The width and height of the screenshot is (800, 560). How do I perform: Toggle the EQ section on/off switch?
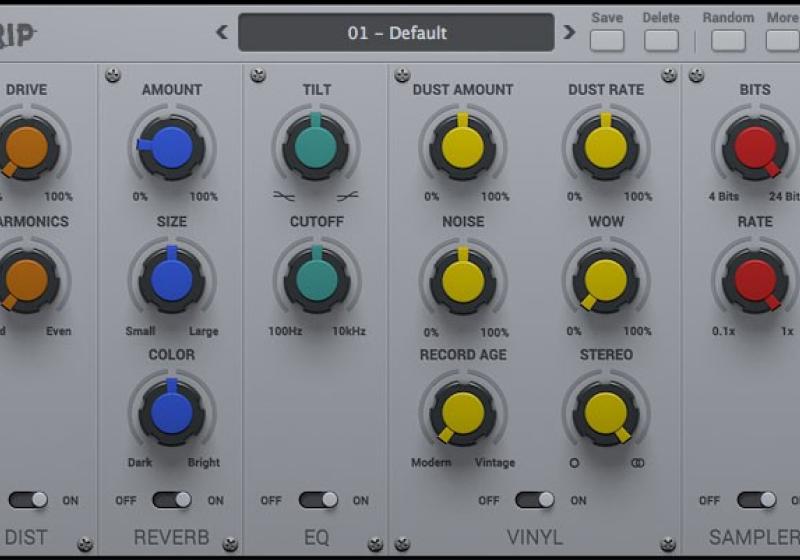coord(317,500)
